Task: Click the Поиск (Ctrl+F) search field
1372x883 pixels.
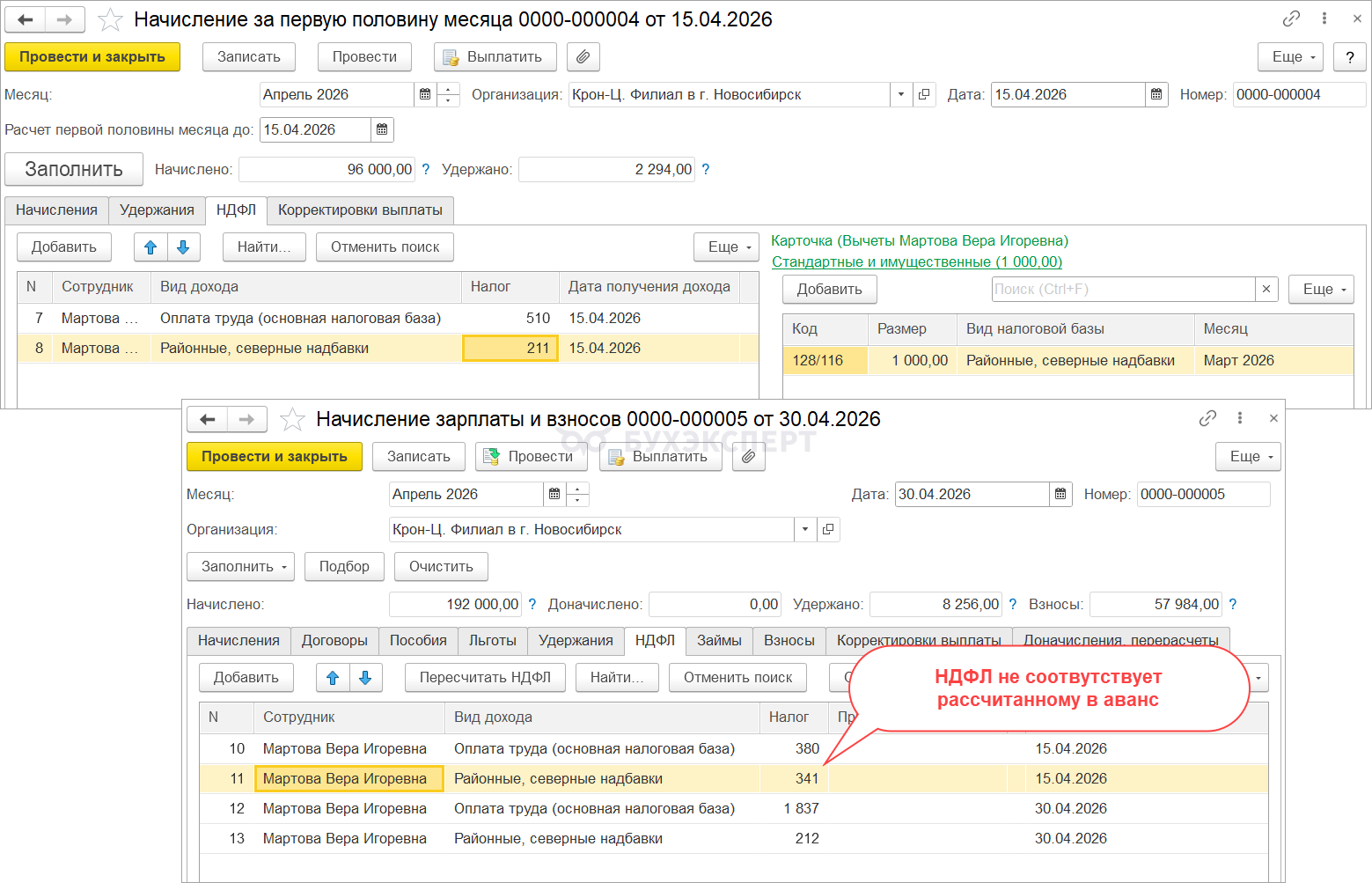Action: 1122,289
